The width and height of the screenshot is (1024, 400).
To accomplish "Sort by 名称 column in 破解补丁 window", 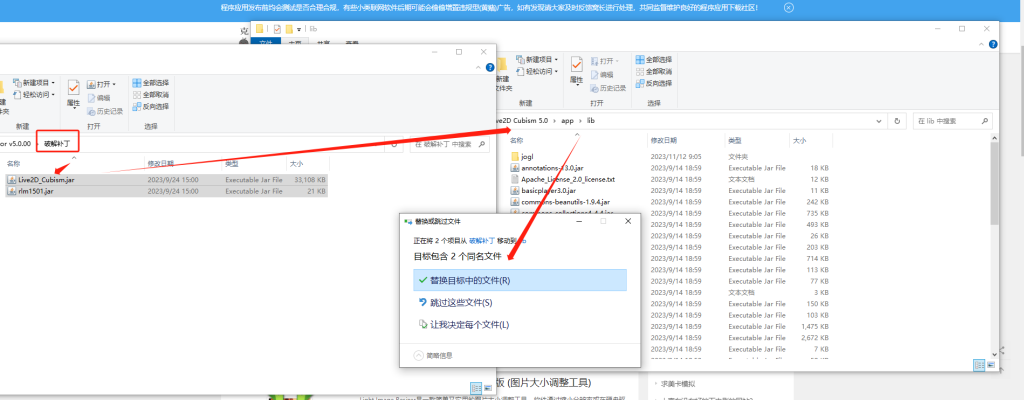I will point(14,163).
